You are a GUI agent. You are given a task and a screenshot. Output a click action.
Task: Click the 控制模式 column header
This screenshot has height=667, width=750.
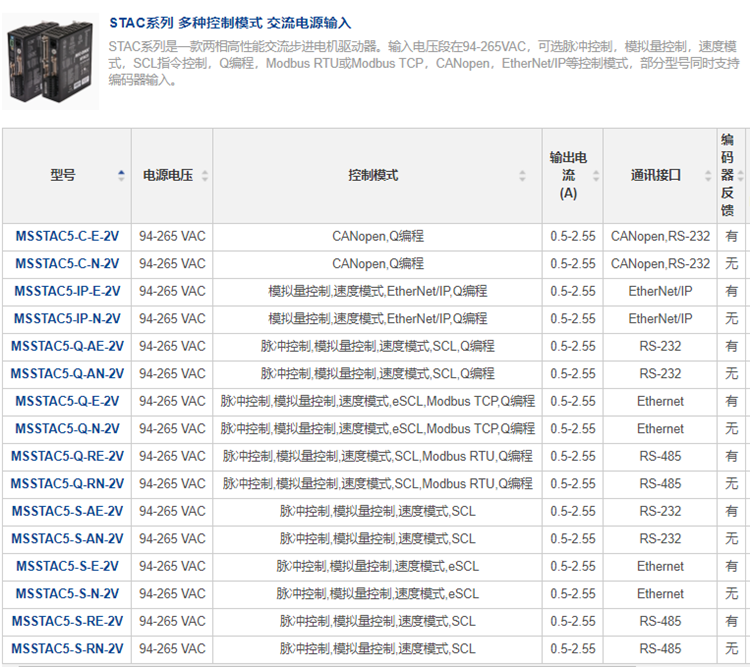pyautogui.click(x=377, y=176)
